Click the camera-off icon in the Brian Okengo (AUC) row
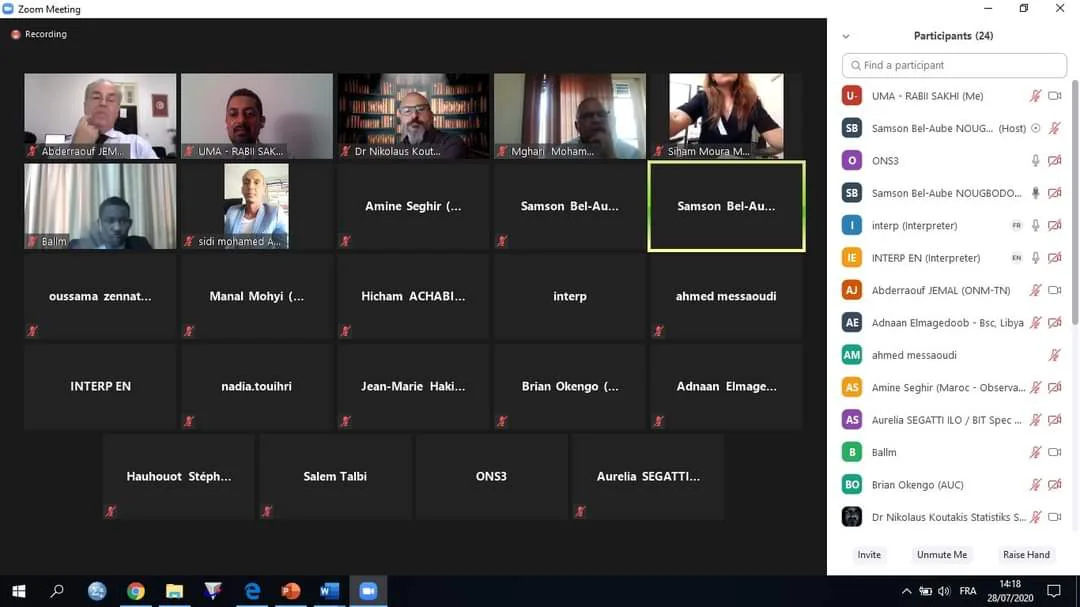1080x607 pixels. point(1055,484)
